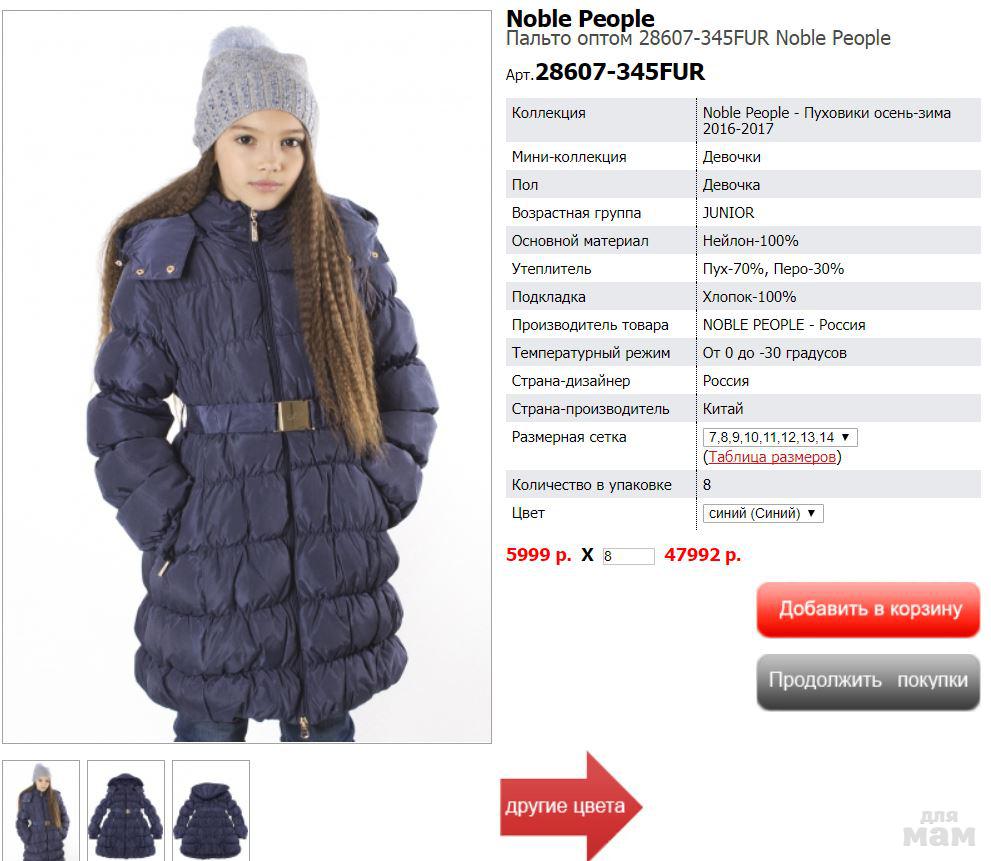Select the second thumbnail showing coat front
The image size is (991, 861).
(x=126, y=810)
